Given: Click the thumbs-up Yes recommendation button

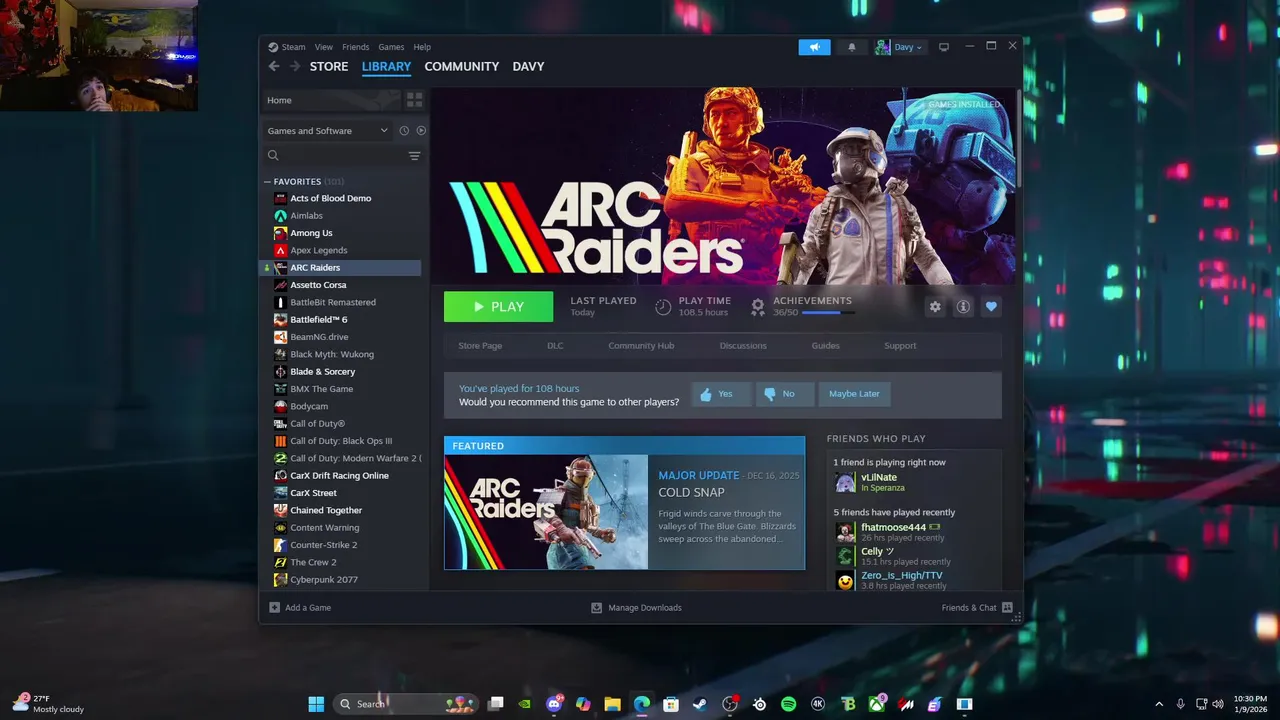Looking at the screenshot, I should click(720, 394).
